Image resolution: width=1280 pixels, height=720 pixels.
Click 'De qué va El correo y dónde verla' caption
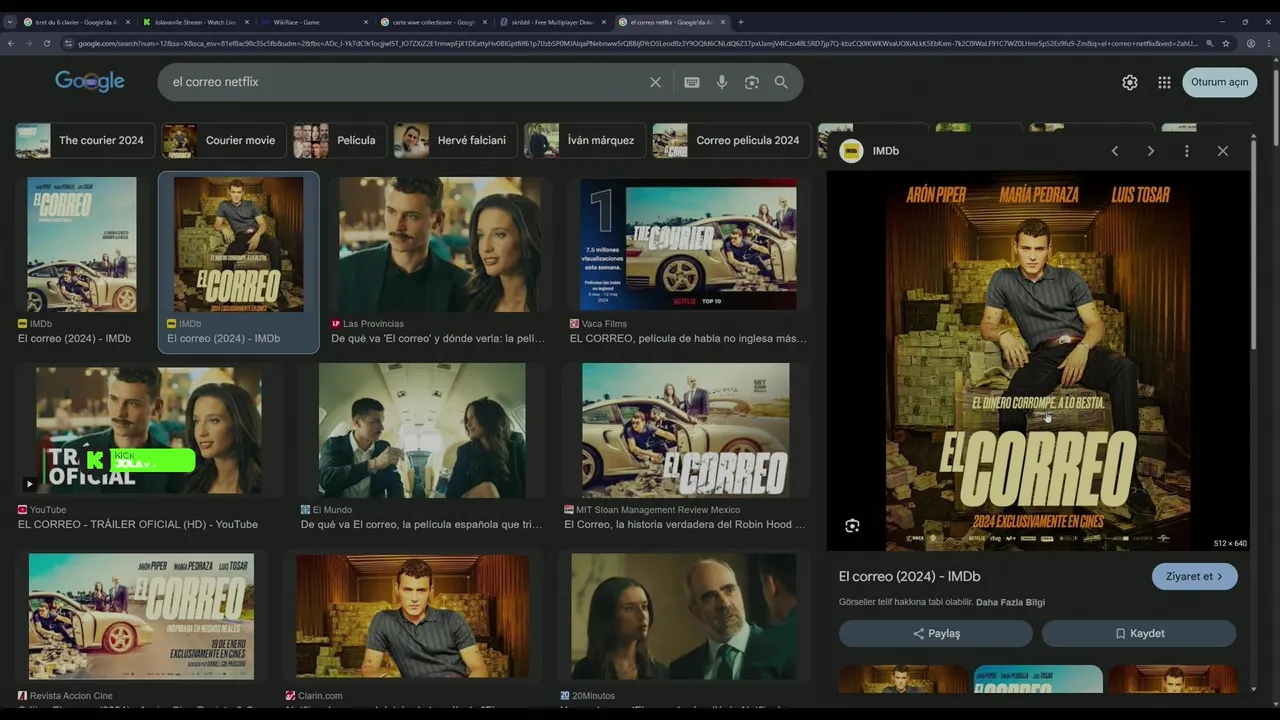point(438,338)
